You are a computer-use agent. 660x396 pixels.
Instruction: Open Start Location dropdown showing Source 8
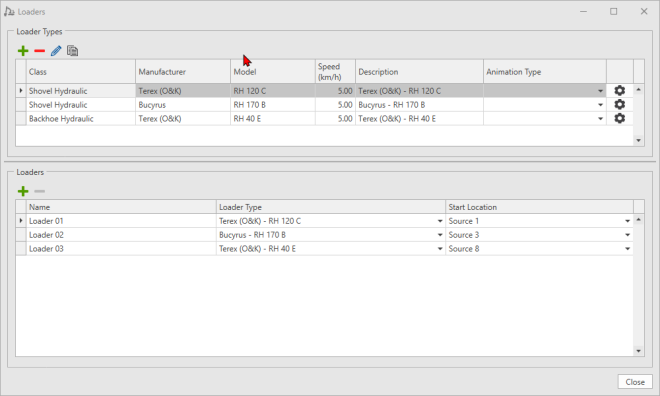[627, 249]
